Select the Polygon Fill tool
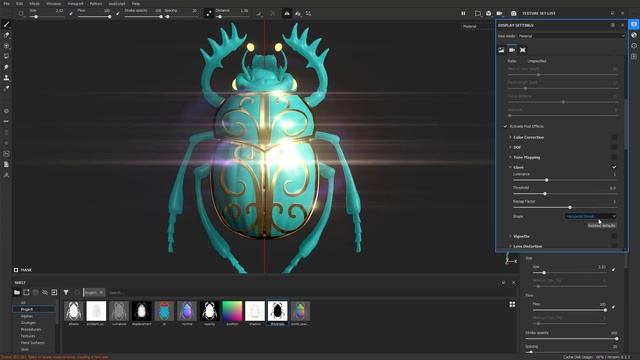 (6, 56)
